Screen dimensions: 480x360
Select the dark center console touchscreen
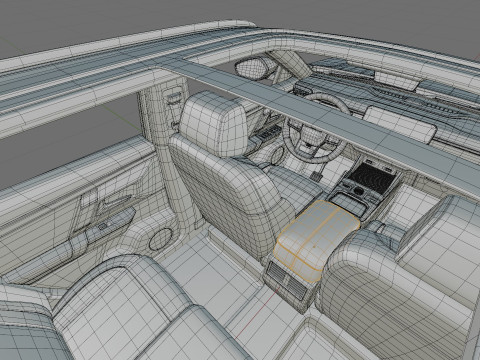tap(372, 179)
